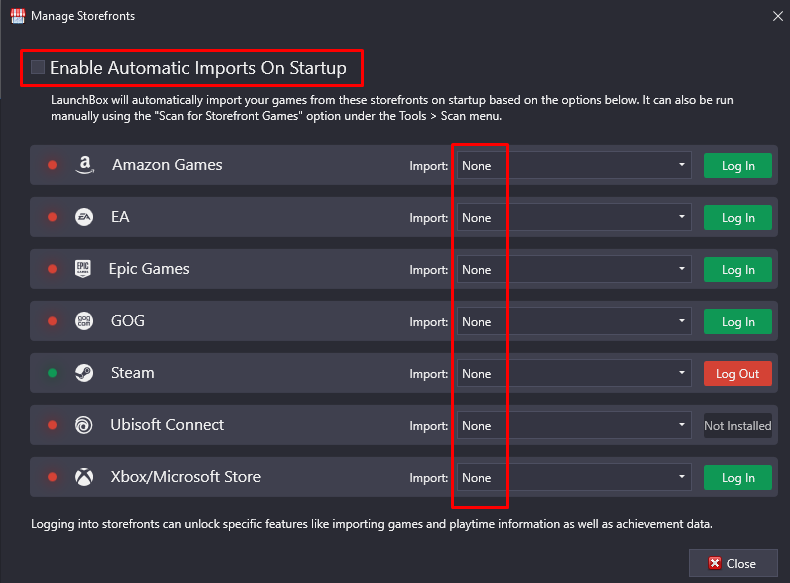Viewport: 790px width, 583px height.
Task: Click the Import label in Steam row
Action: click(x=428, y=374)
